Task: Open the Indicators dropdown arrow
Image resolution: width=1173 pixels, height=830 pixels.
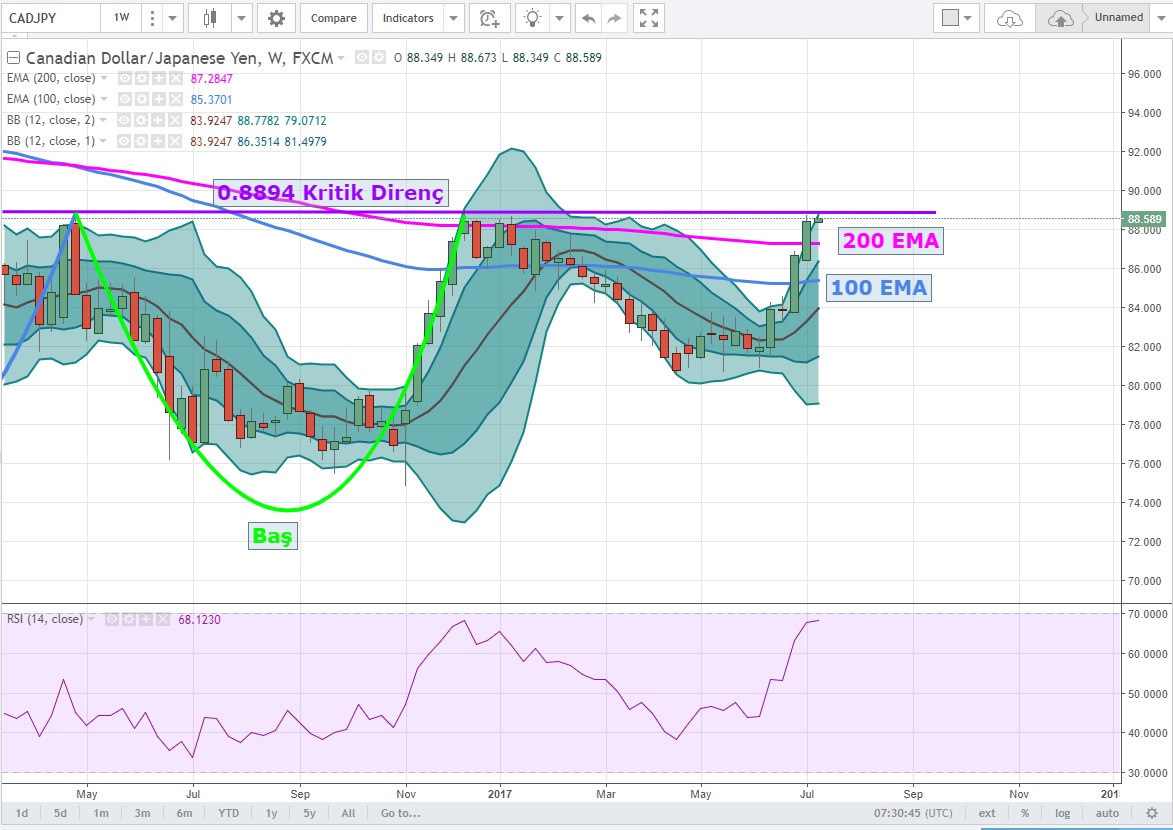Action: pyautogui.click(x=454, y=18)
